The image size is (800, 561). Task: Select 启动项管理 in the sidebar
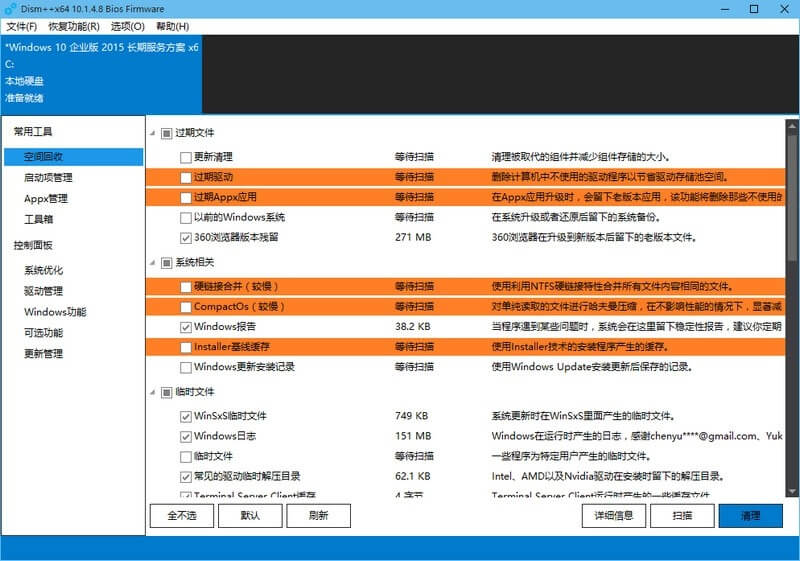click(48, 177)
